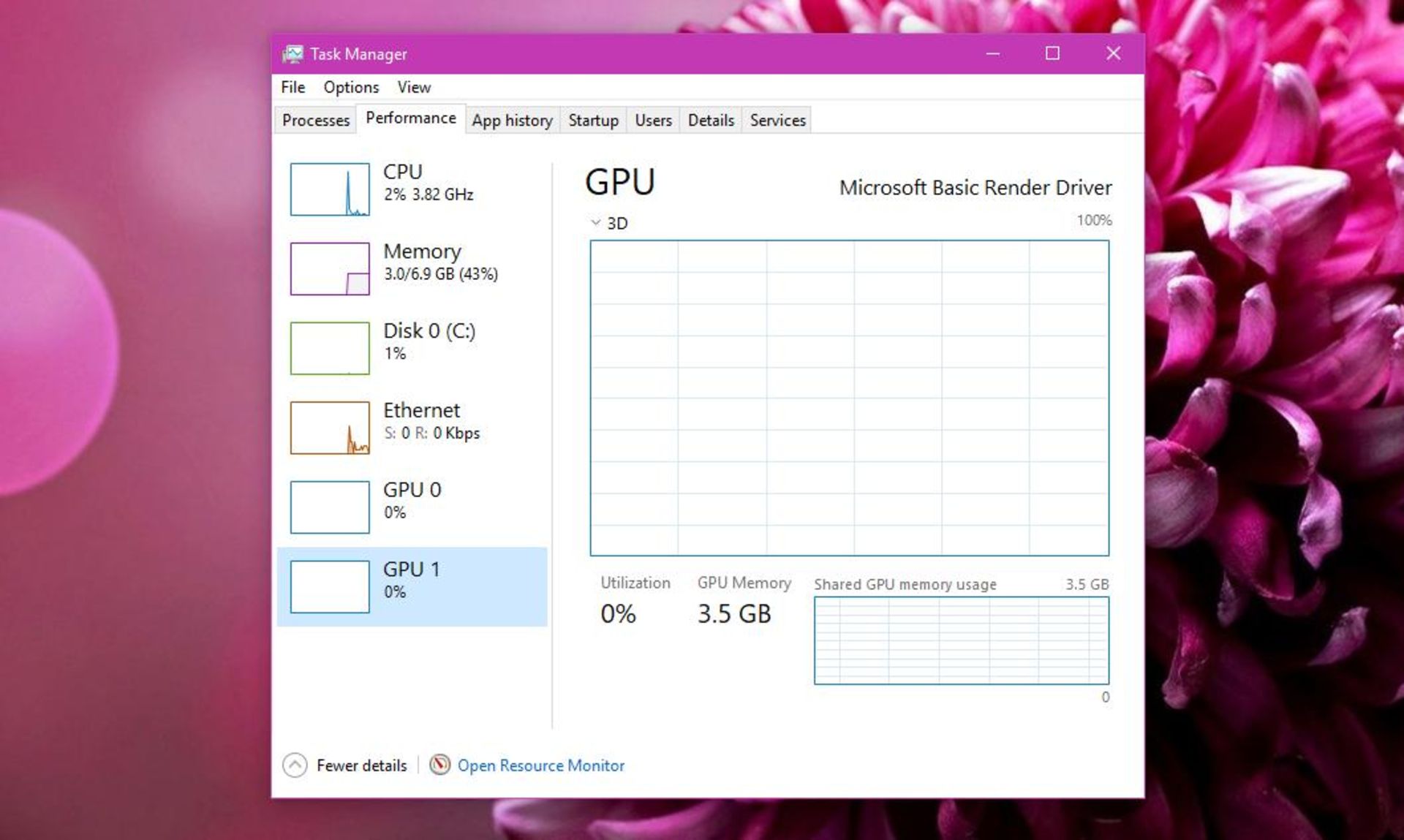This screenshot has height=840, width=1404.
Task: Select the Memory usage graph thumbnail
Action: coord(330,269)
